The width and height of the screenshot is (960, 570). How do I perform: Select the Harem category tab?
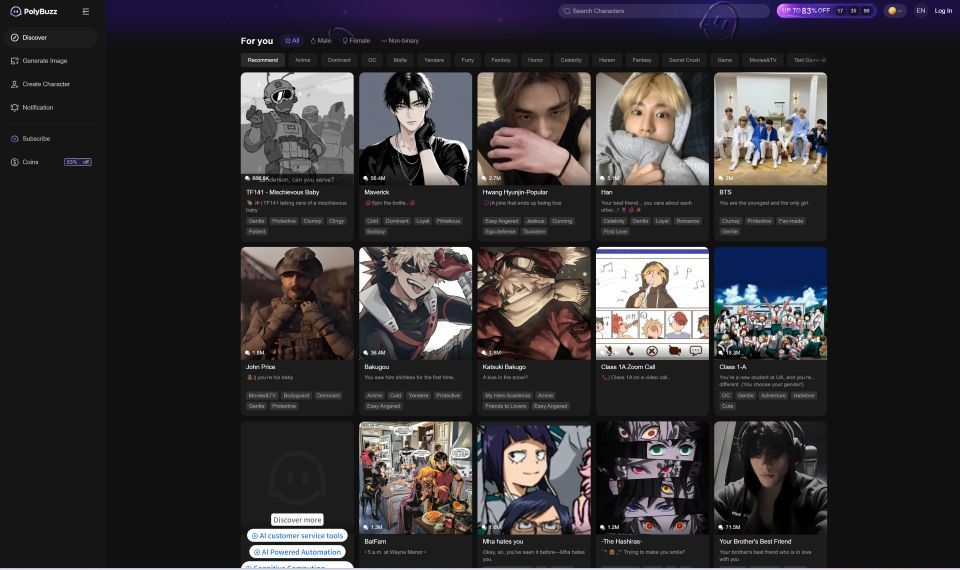(x=607, y=60)
